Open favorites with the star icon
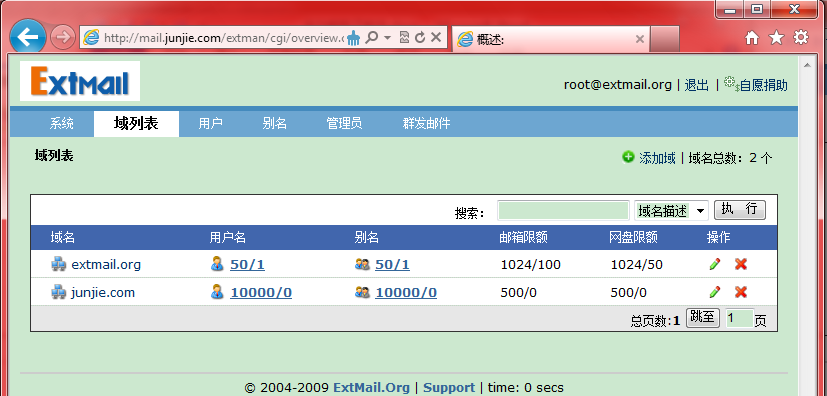 click(x=776, y=37)
